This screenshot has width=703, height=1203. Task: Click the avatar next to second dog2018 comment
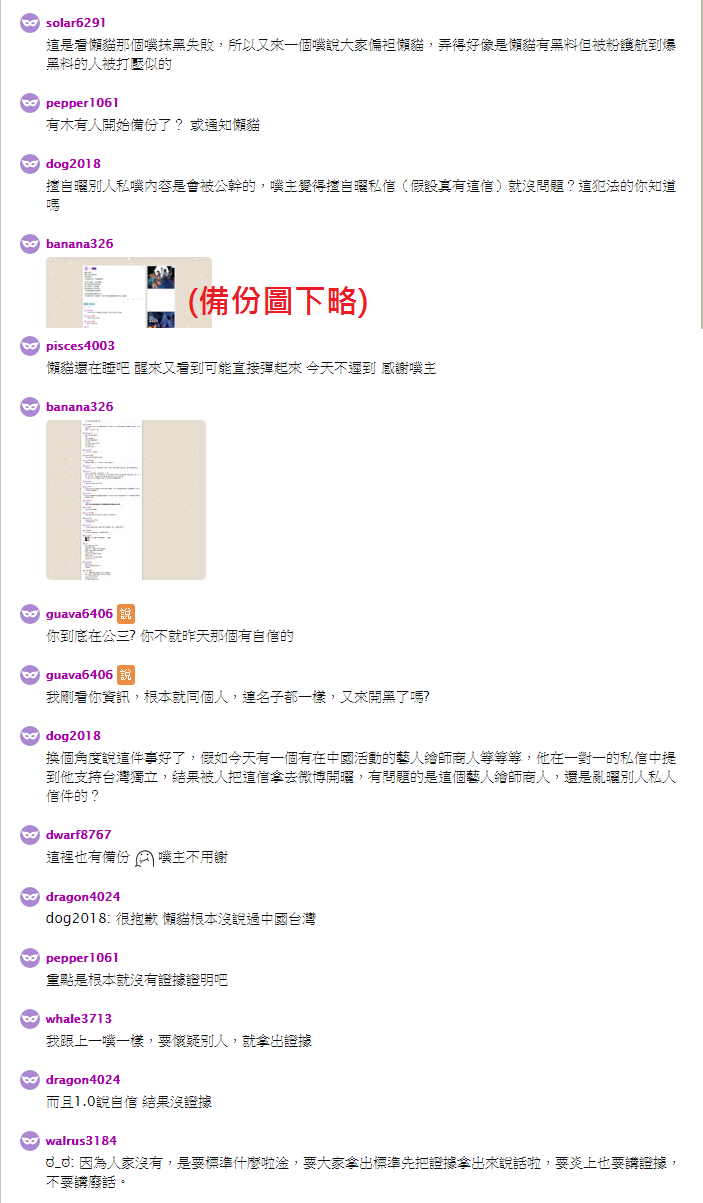(30, 736)
